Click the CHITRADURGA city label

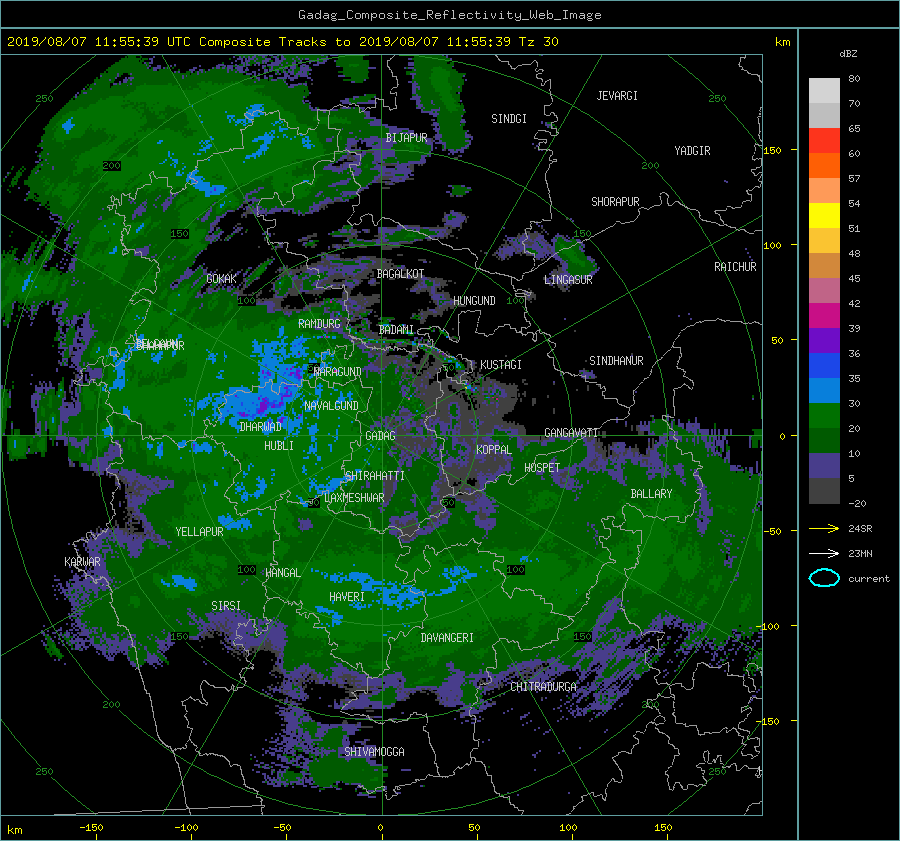pos(543,687)
